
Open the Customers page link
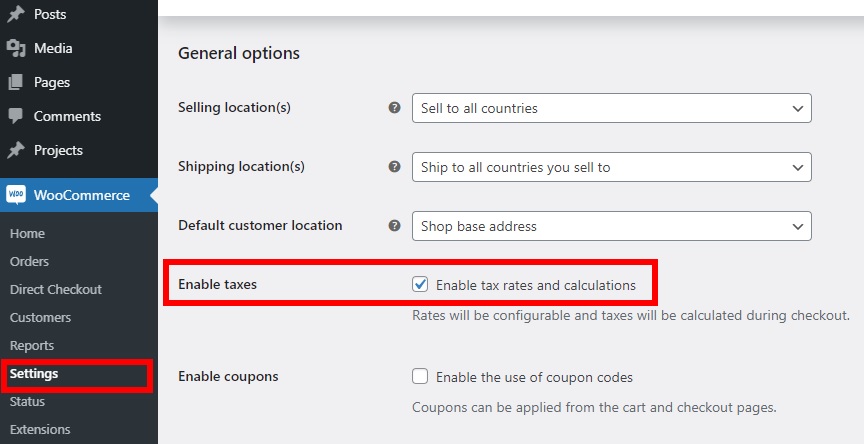click(40, 318)
